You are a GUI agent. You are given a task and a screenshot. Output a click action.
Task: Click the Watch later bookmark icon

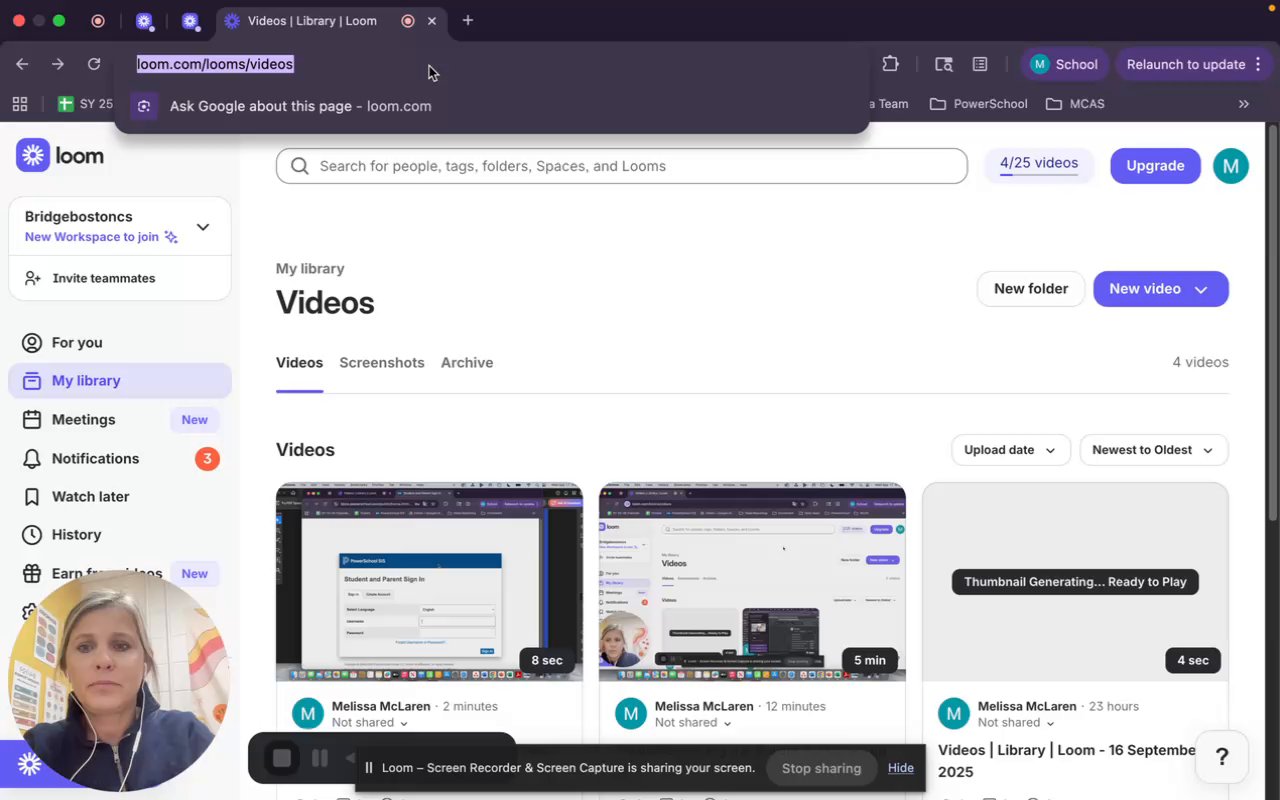pos(32,497)
